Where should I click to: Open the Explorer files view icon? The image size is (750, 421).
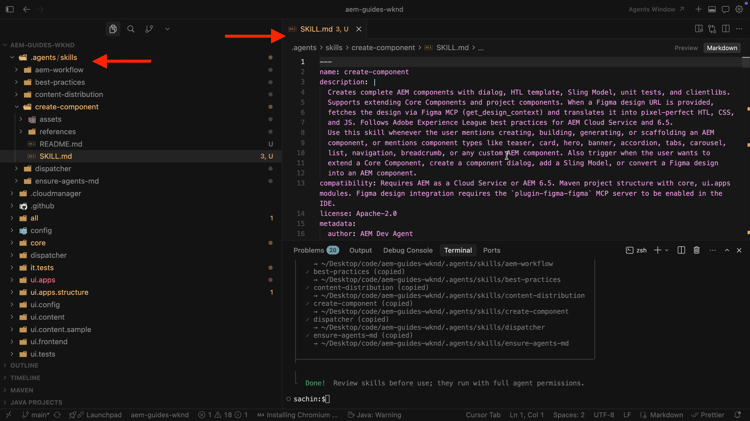[x=113, y=29]
